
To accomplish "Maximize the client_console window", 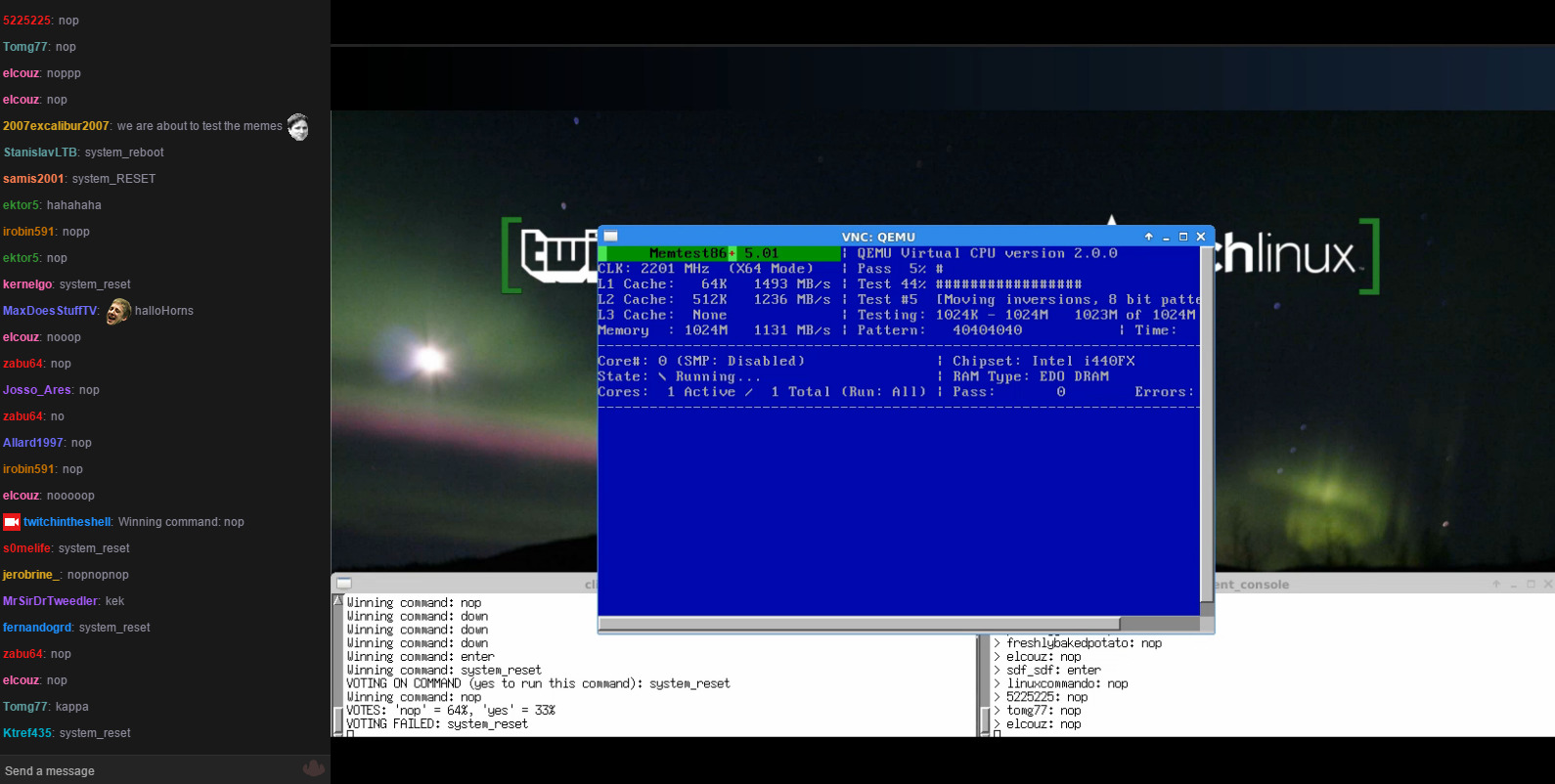I will (x=1532, y=585).
